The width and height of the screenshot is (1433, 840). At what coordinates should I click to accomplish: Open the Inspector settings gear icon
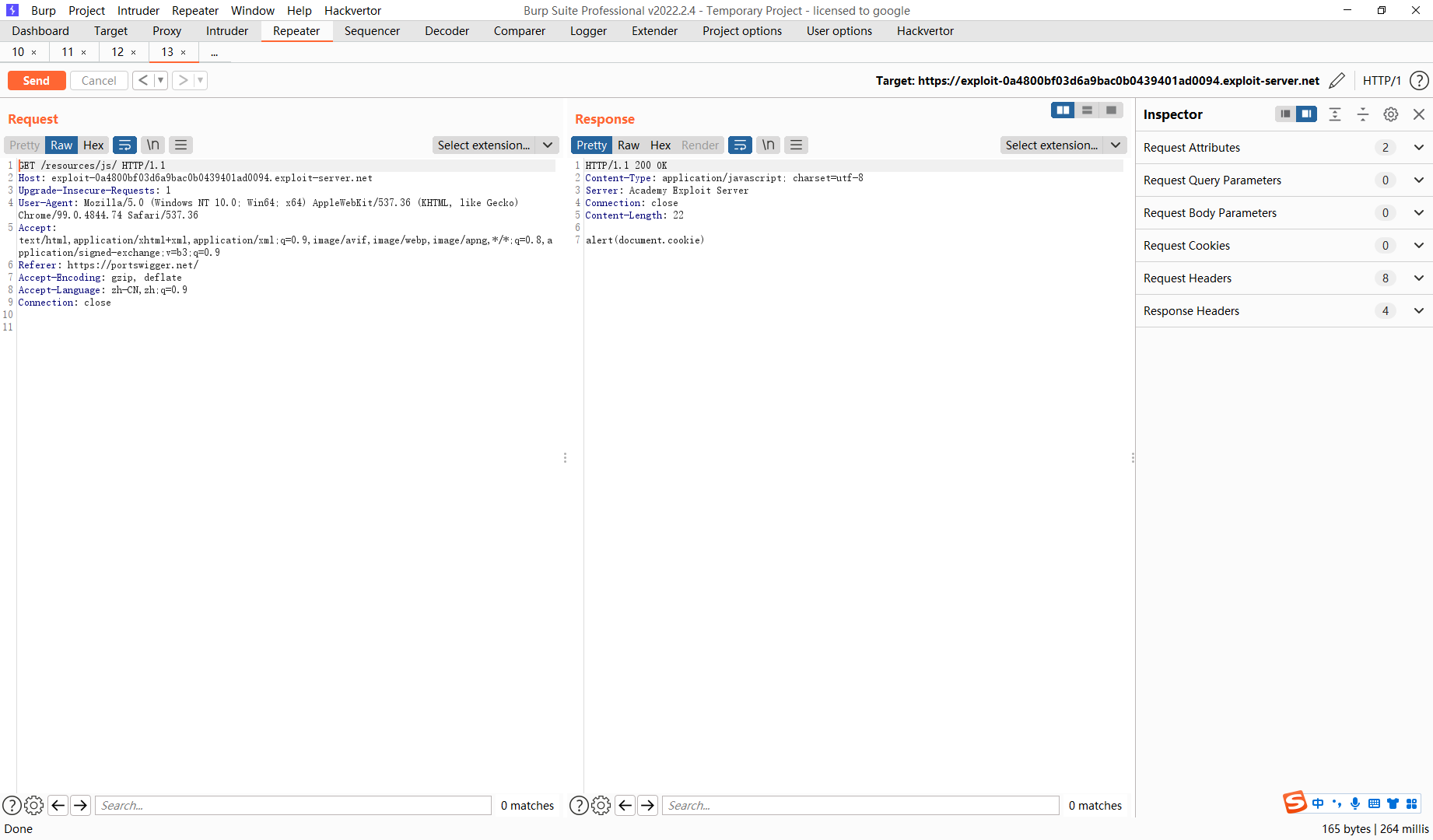(1391, 114)
